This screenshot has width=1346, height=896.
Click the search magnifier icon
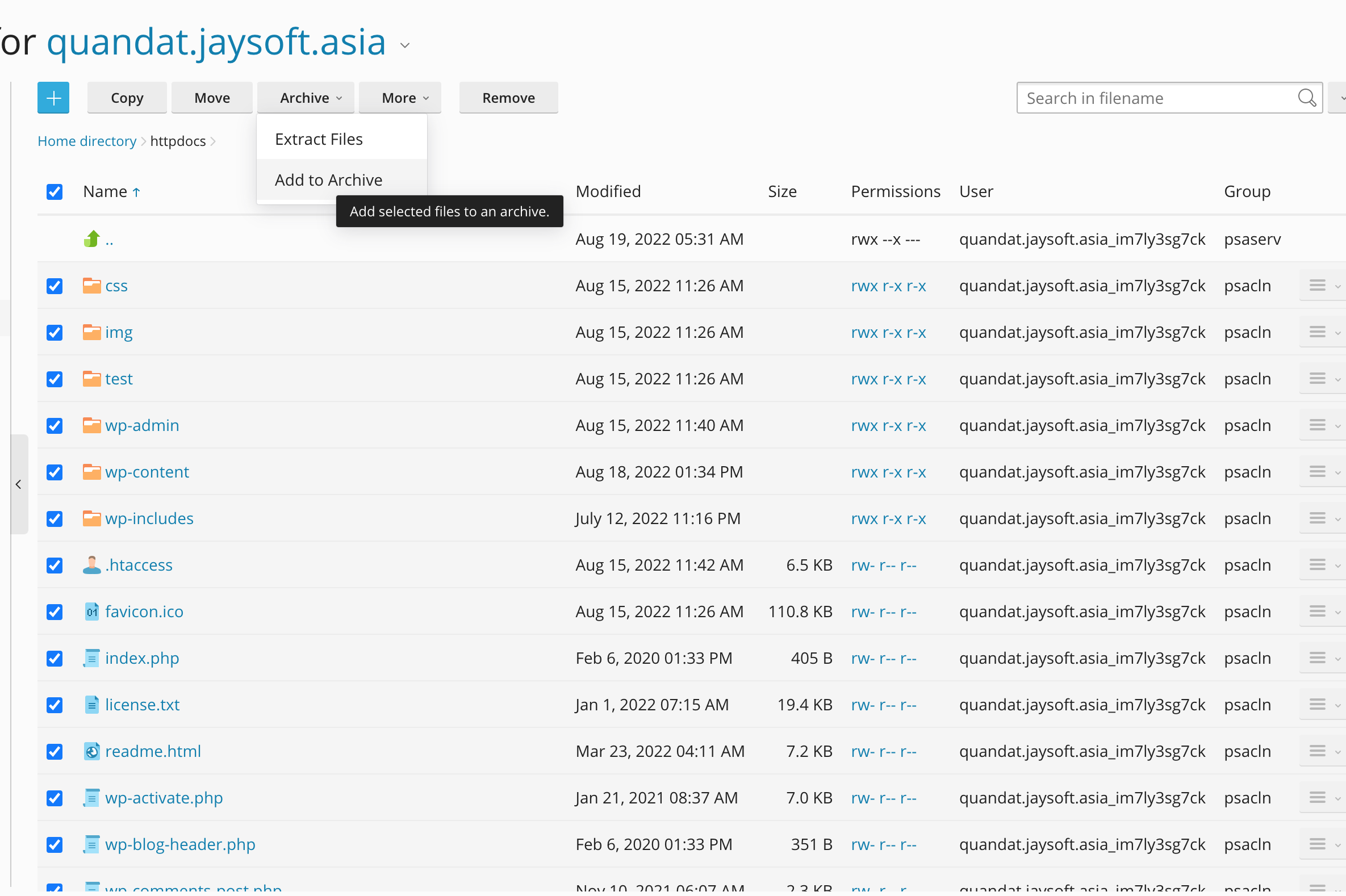[1307, 98]
